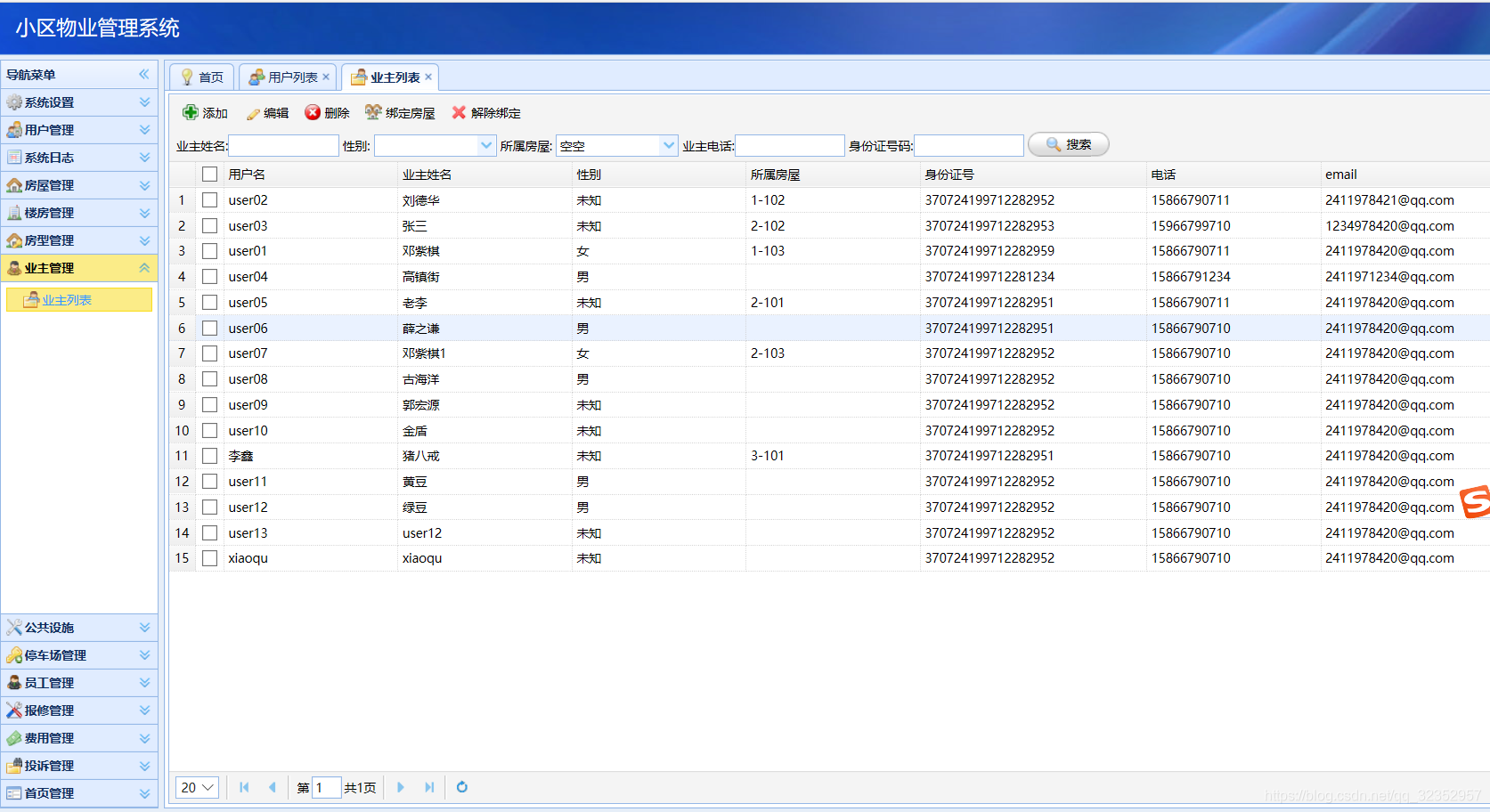Collapse 业主管理 section chevron

[144, 268]
